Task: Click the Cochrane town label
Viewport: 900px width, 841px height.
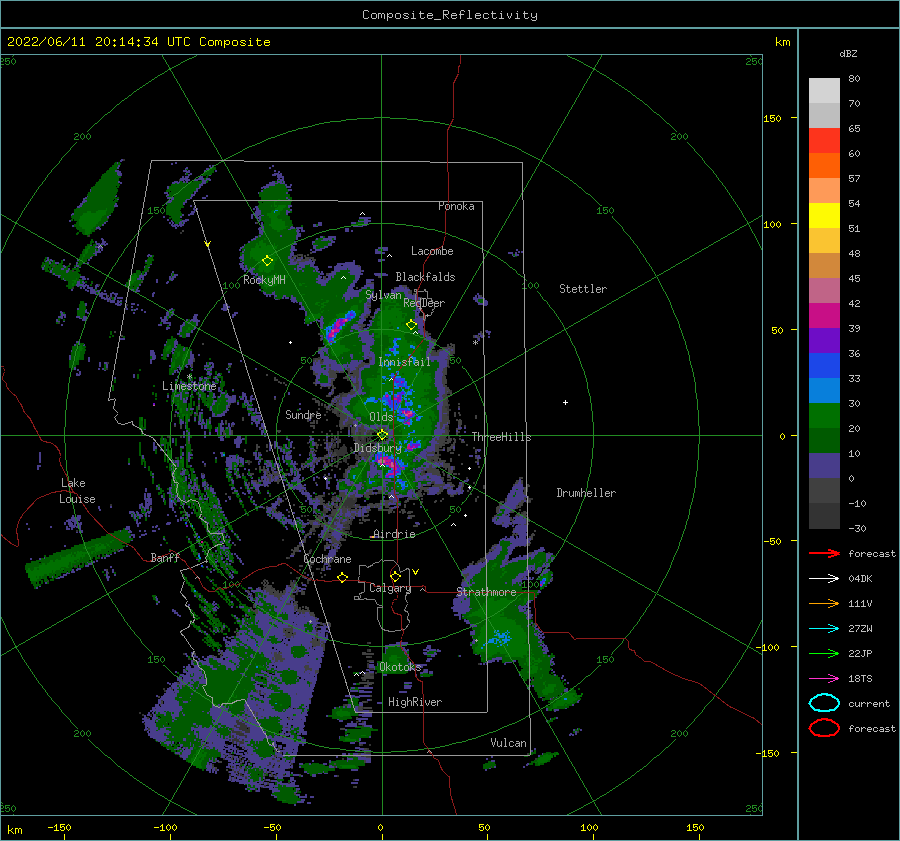Action: click(x=327, y=559)
